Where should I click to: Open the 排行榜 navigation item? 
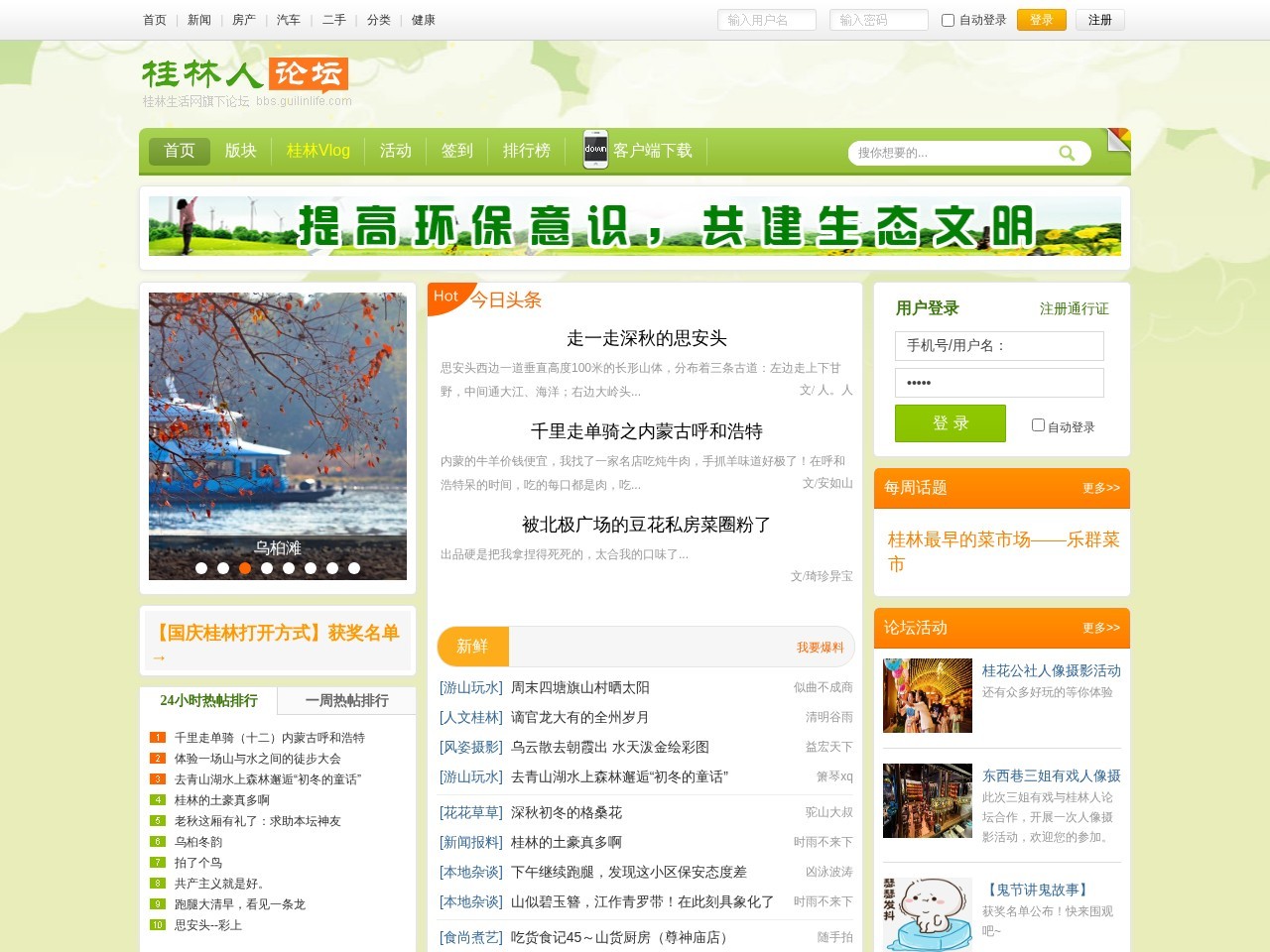[x=526, y=151]
